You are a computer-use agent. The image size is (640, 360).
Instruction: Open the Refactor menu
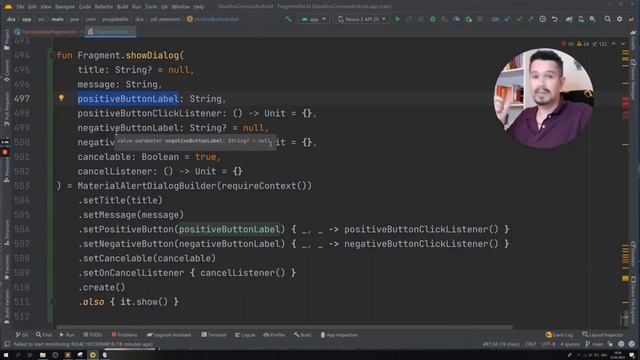click(104, 7)
